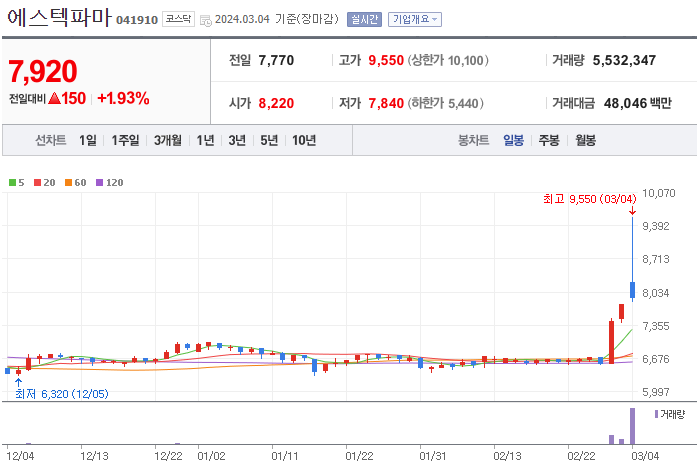Open the 기업개요 dropdown

click(415, 20)
